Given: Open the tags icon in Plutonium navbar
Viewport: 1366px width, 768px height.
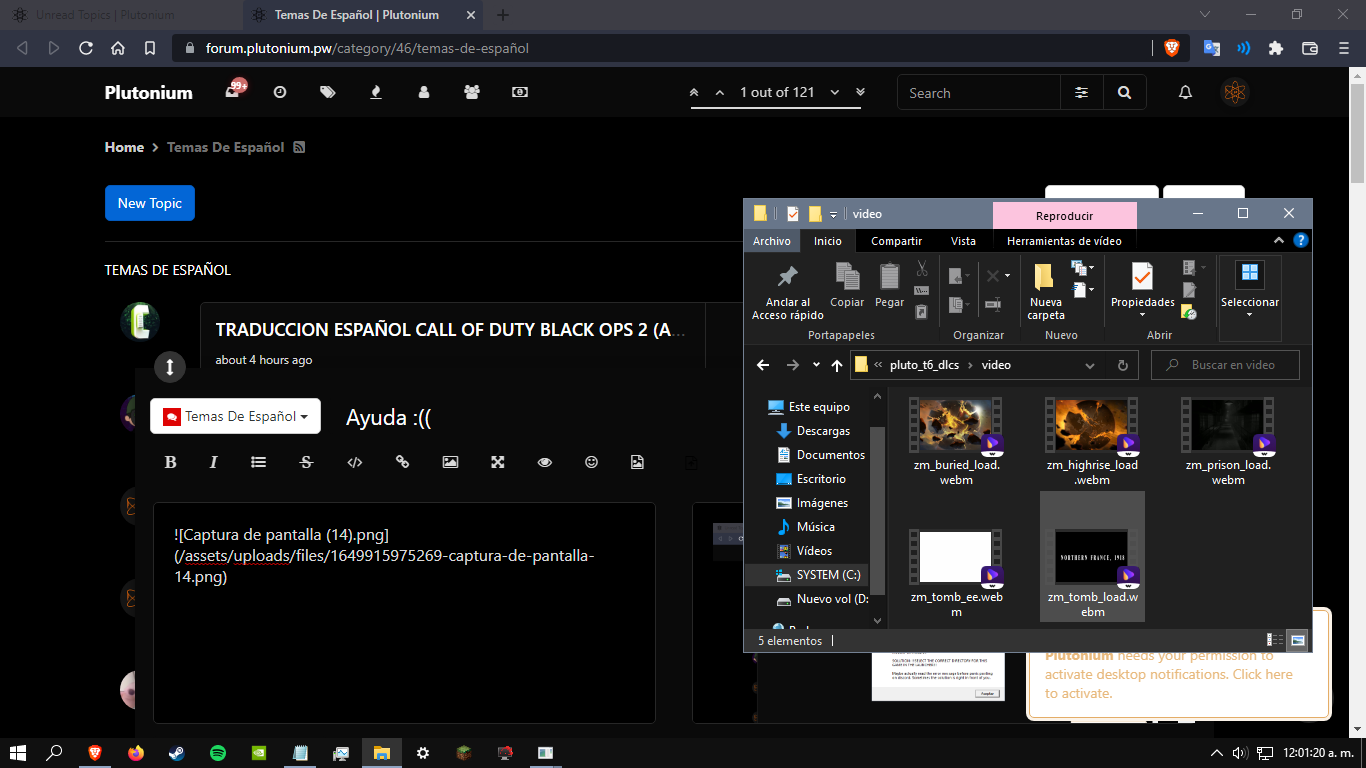Looking at the screenshot, I should click(328, 92).
